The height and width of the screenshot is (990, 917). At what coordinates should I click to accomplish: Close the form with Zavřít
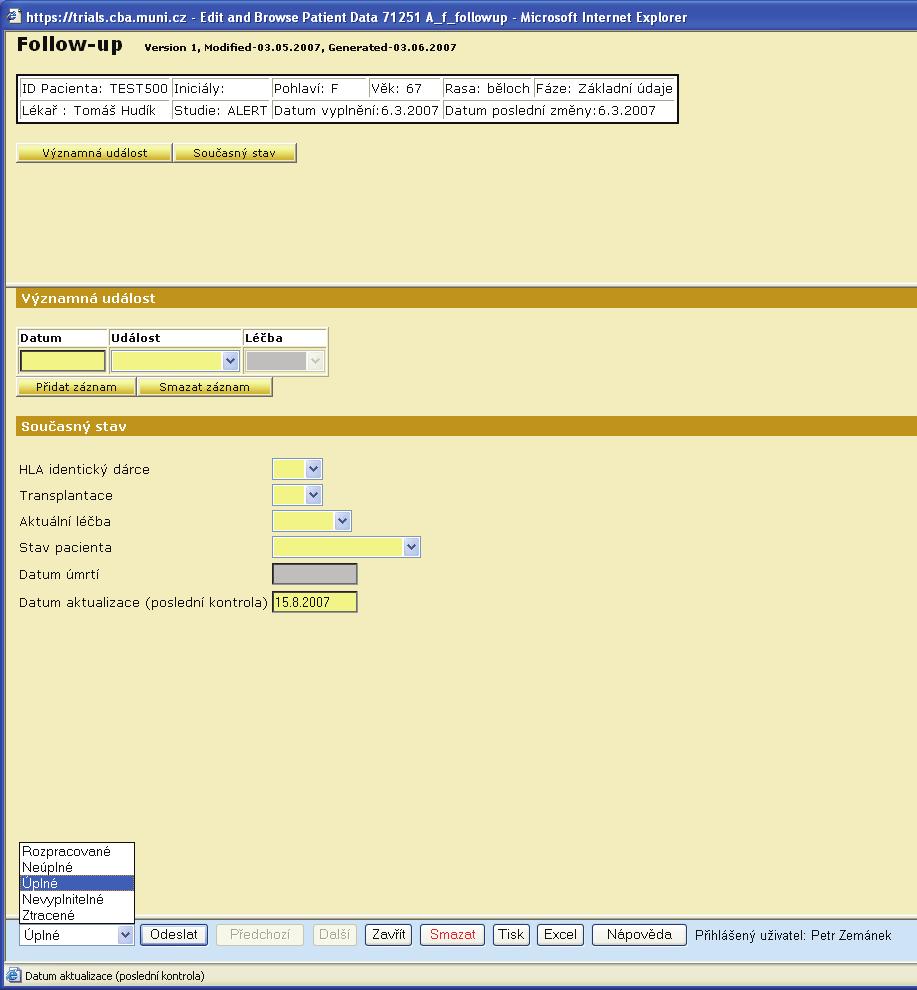(388, 934)
